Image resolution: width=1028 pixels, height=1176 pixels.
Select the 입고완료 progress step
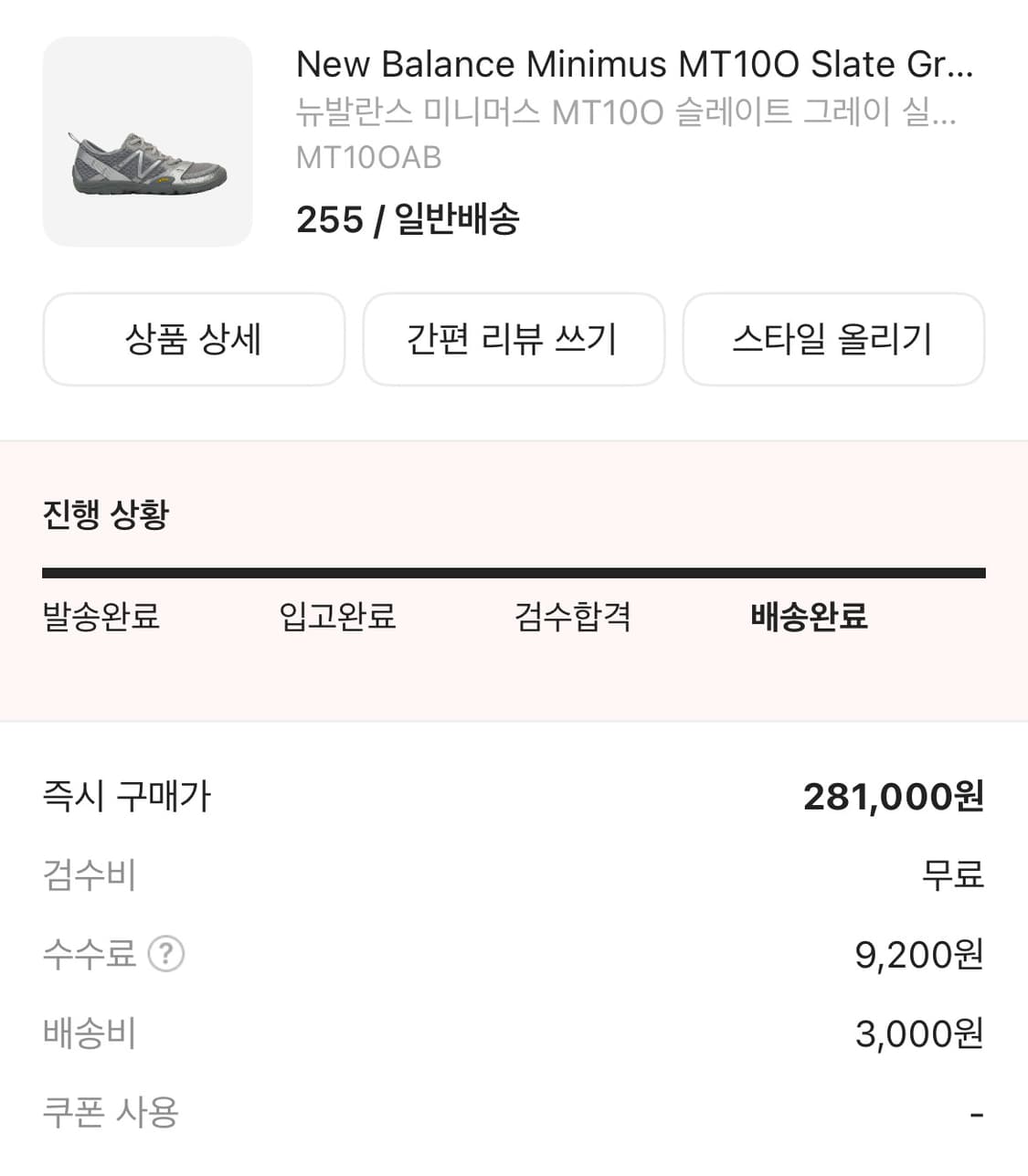[337, 616]
